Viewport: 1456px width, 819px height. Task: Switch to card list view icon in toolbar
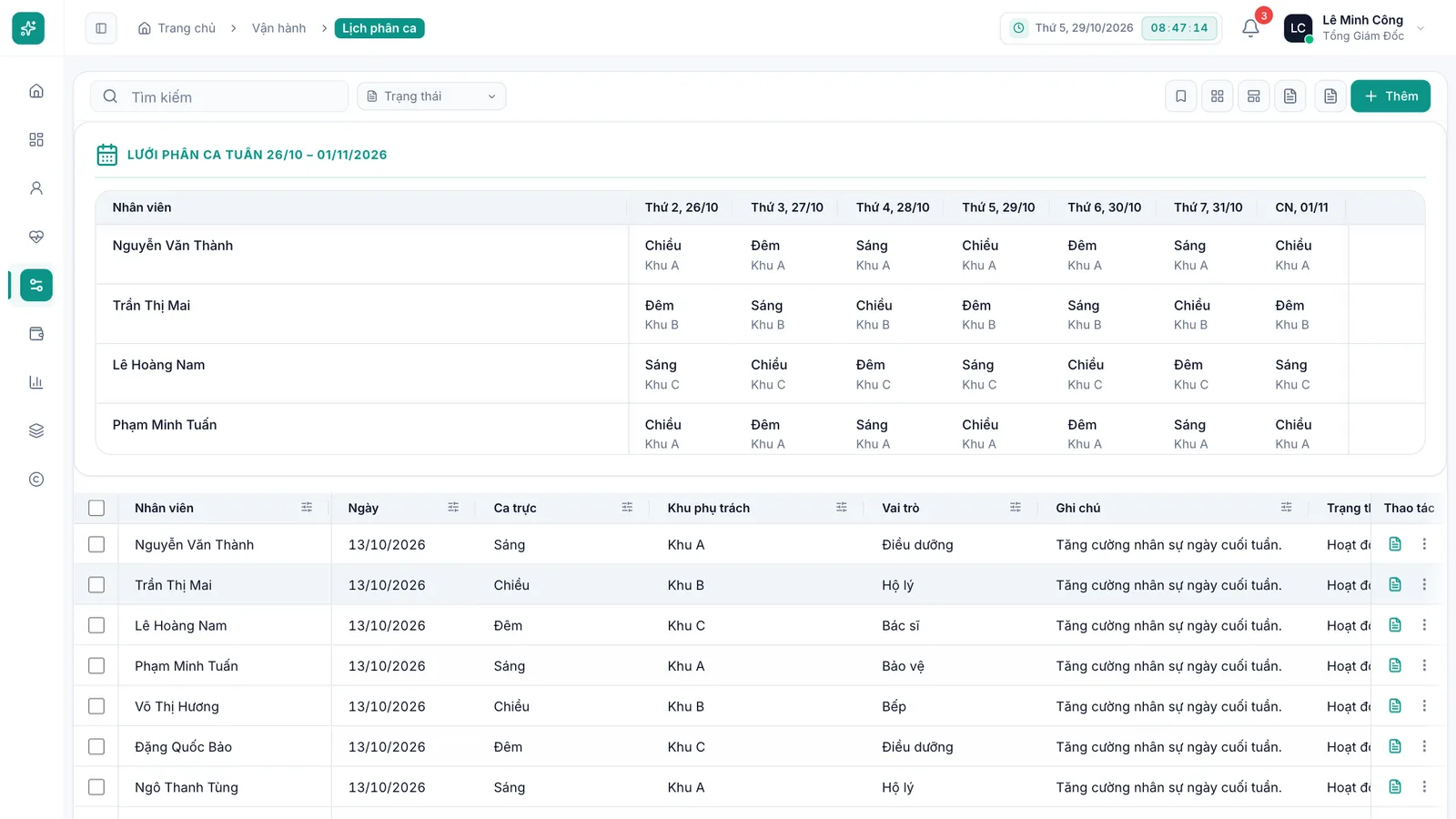1254,96
